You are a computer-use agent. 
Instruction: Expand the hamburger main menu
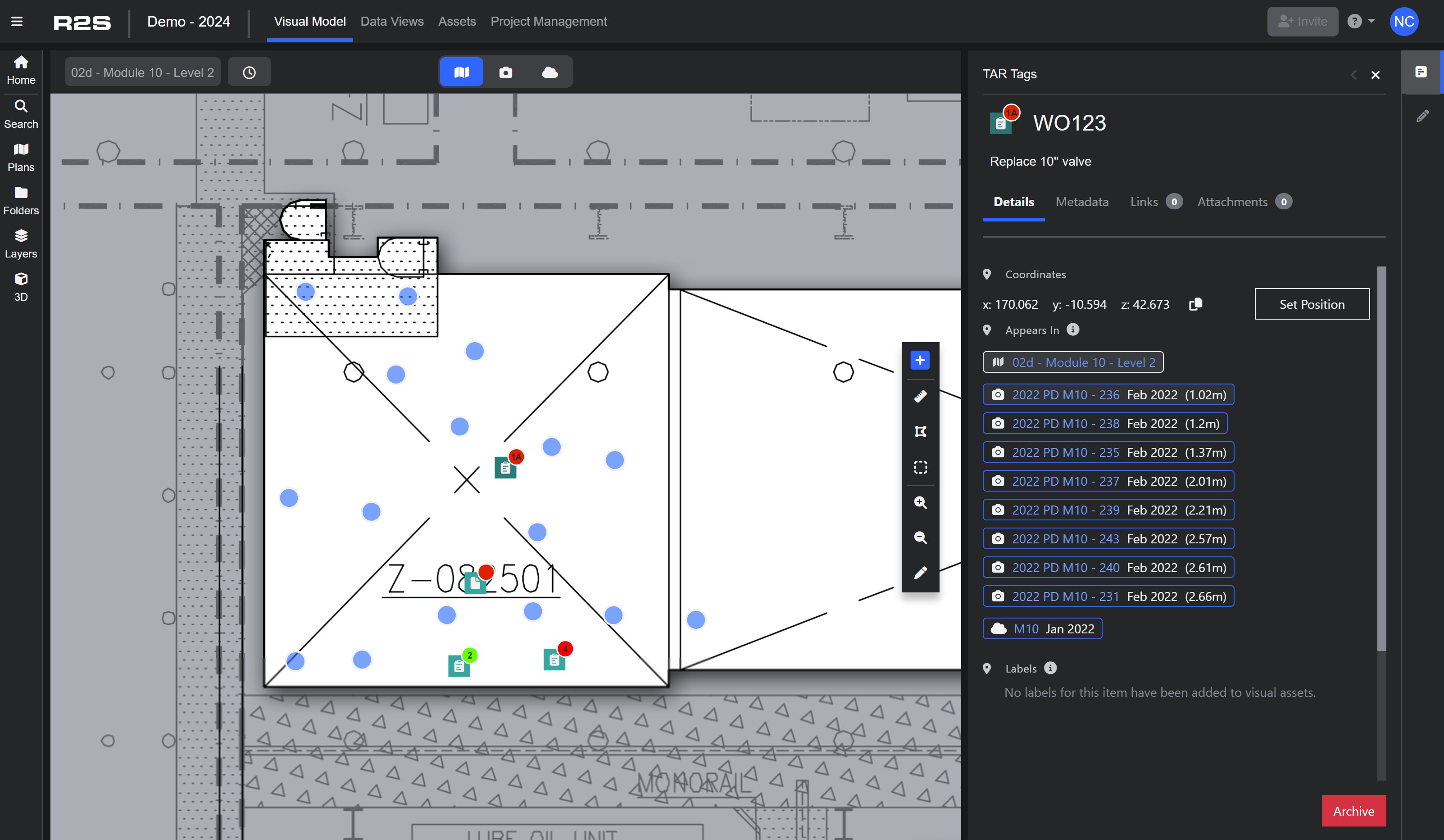(17, 22)
